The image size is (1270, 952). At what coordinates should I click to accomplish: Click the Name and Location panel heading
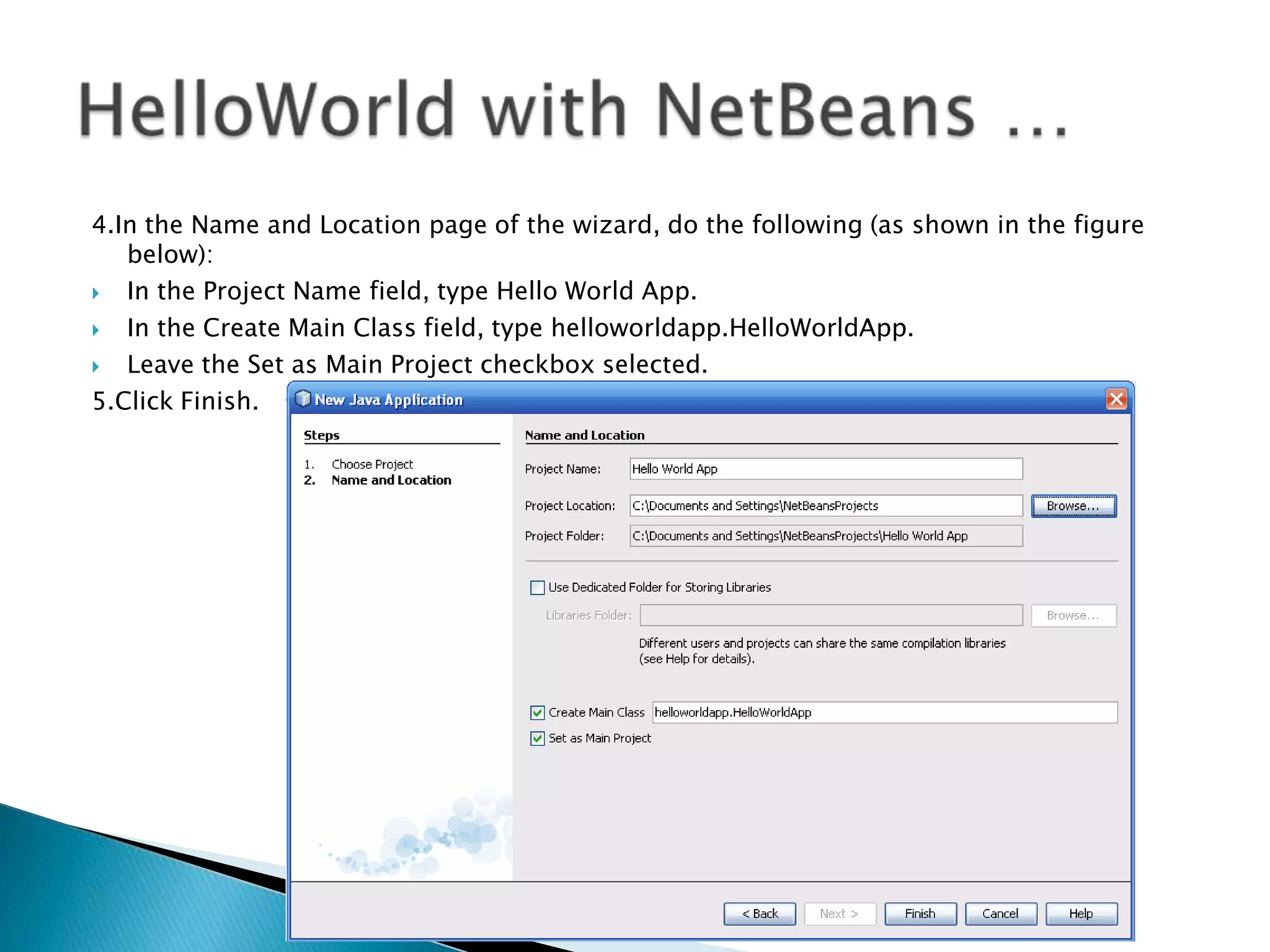(x=585, y=435)
